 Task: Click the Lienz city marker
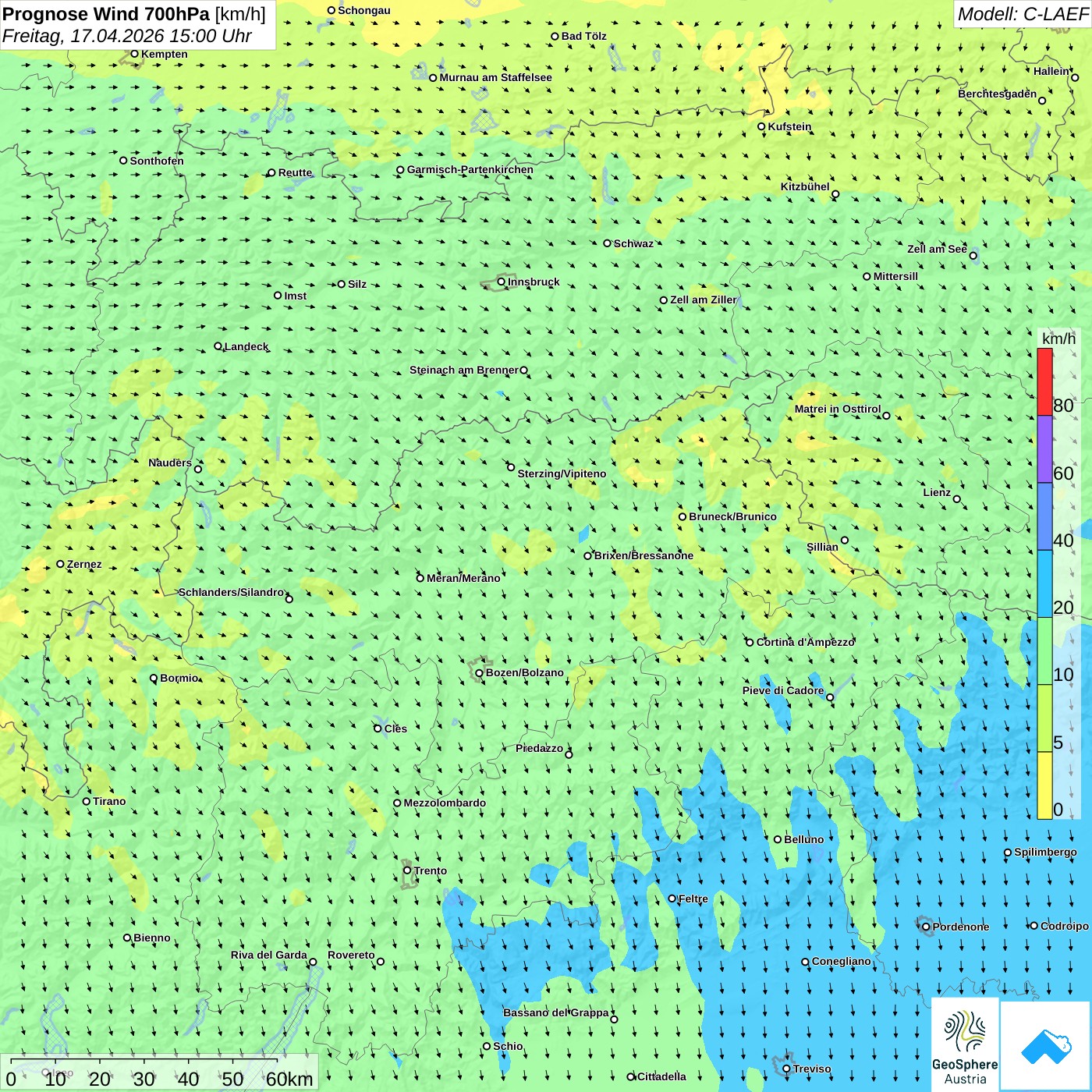coord(957,499)
